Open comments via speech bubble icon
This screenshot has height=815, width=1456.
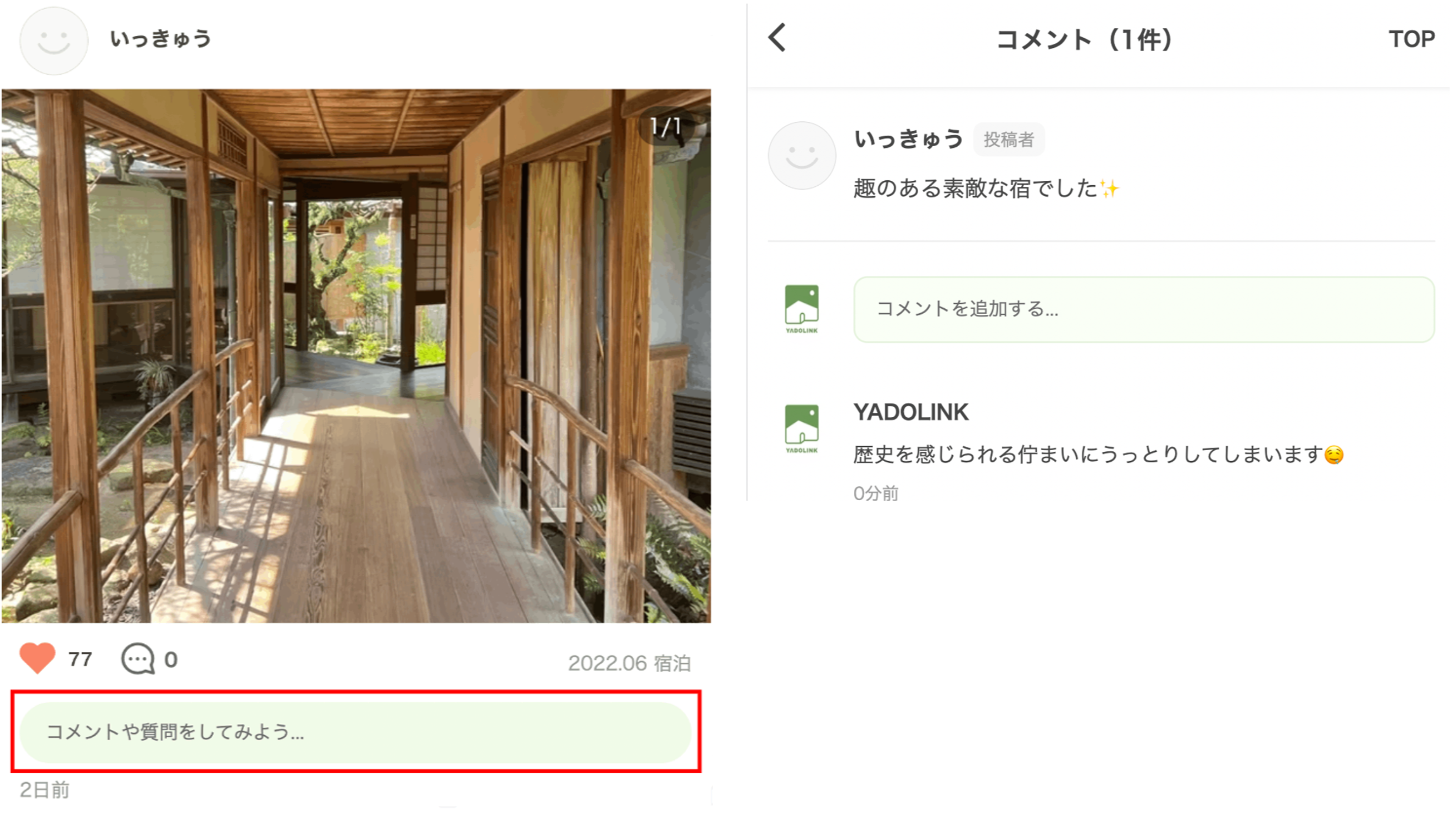click(x=137, y=659)
